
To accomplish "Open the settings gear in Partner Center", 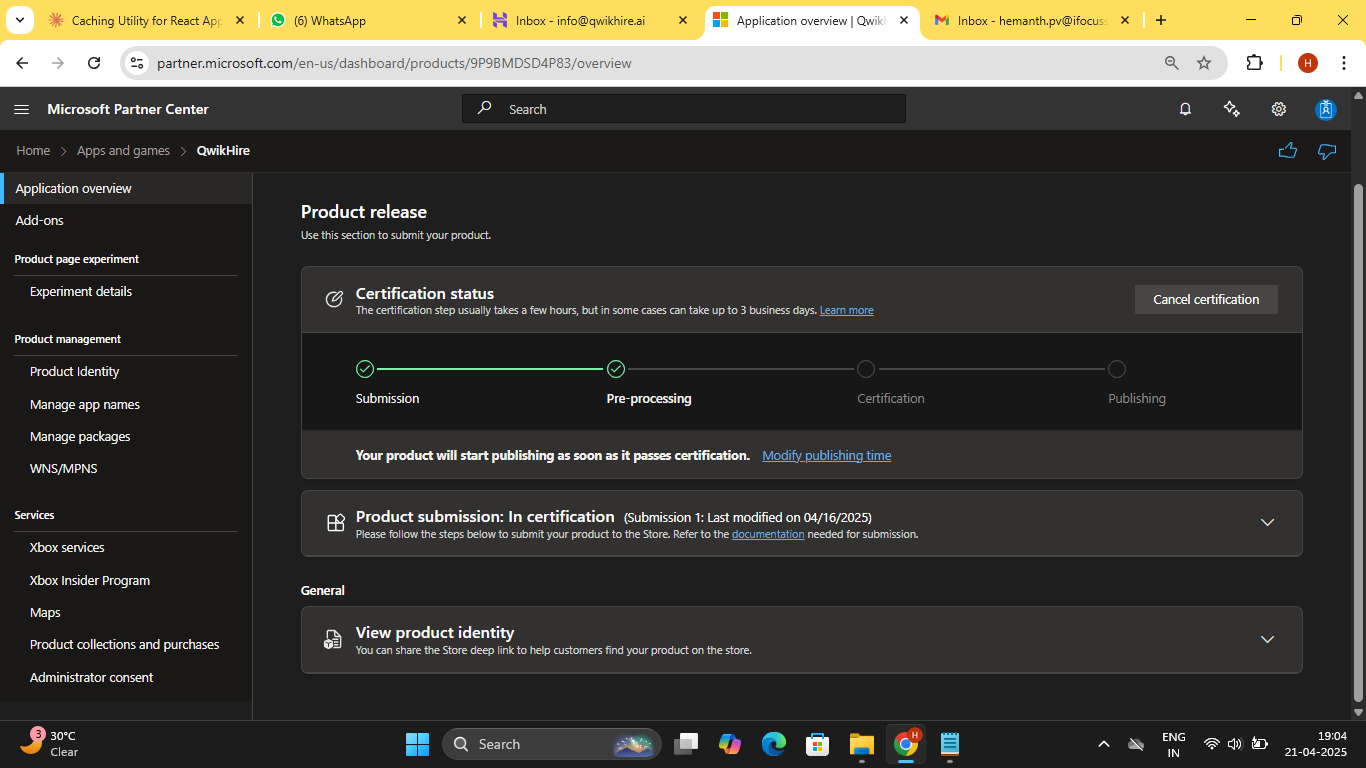I will pyautogui.click(x=1278, y=109).
